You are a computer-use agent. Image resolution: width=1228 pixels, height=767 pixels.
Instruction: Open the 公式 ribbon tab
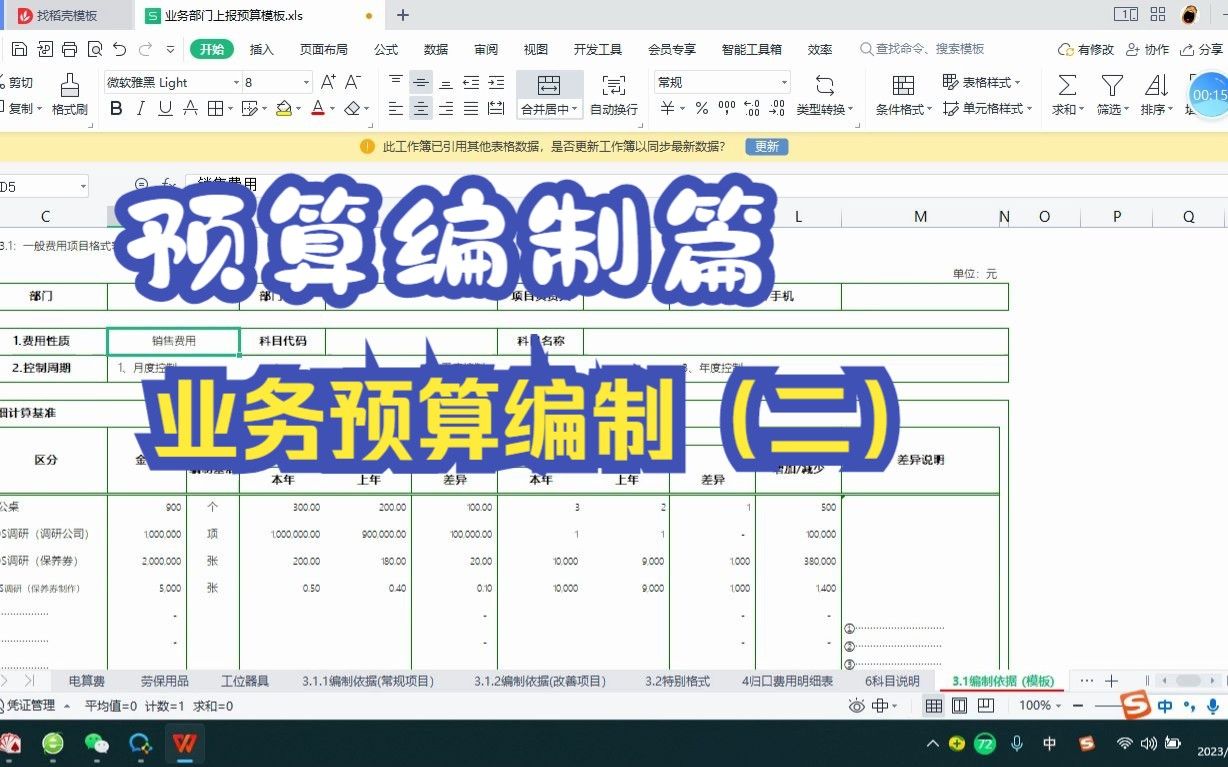(386, 49)
